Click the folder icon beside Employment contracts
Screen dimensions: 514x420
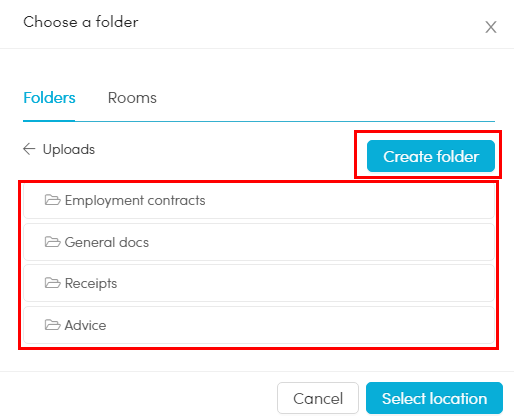tap(53, 200)
